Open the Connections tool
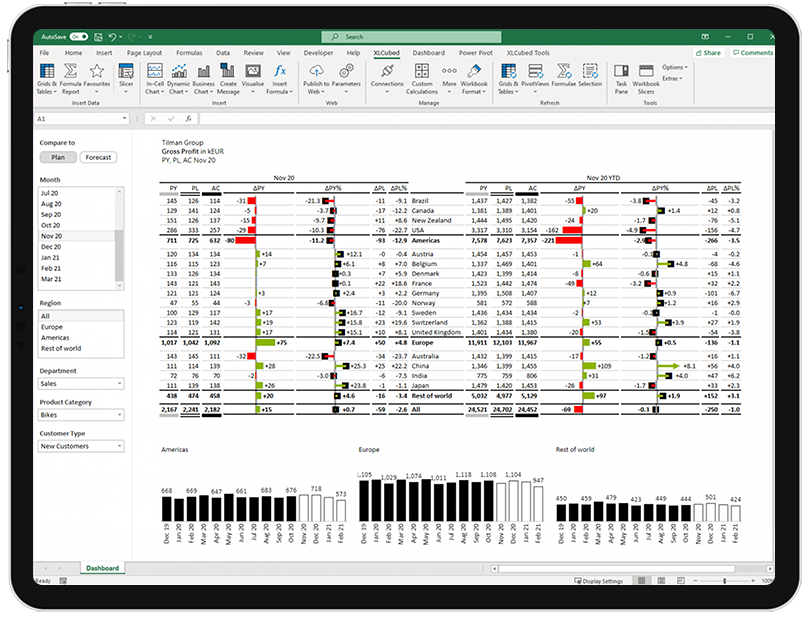 [387, 79]
